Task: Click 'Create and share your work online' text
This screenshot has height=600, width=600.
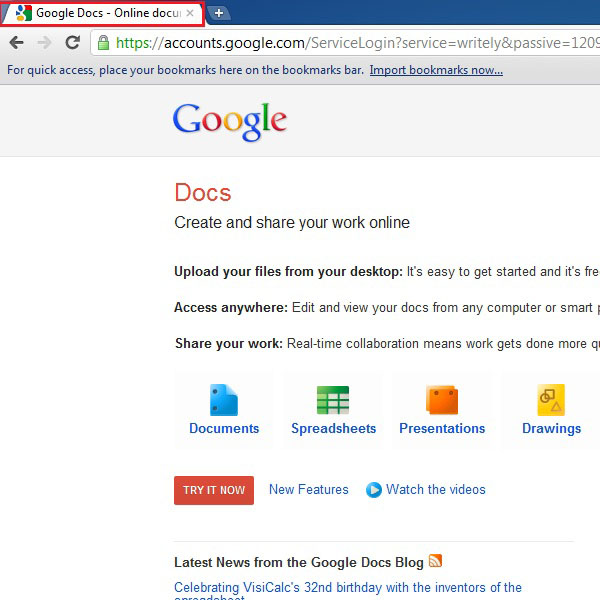Action: [x=292, y=222]
